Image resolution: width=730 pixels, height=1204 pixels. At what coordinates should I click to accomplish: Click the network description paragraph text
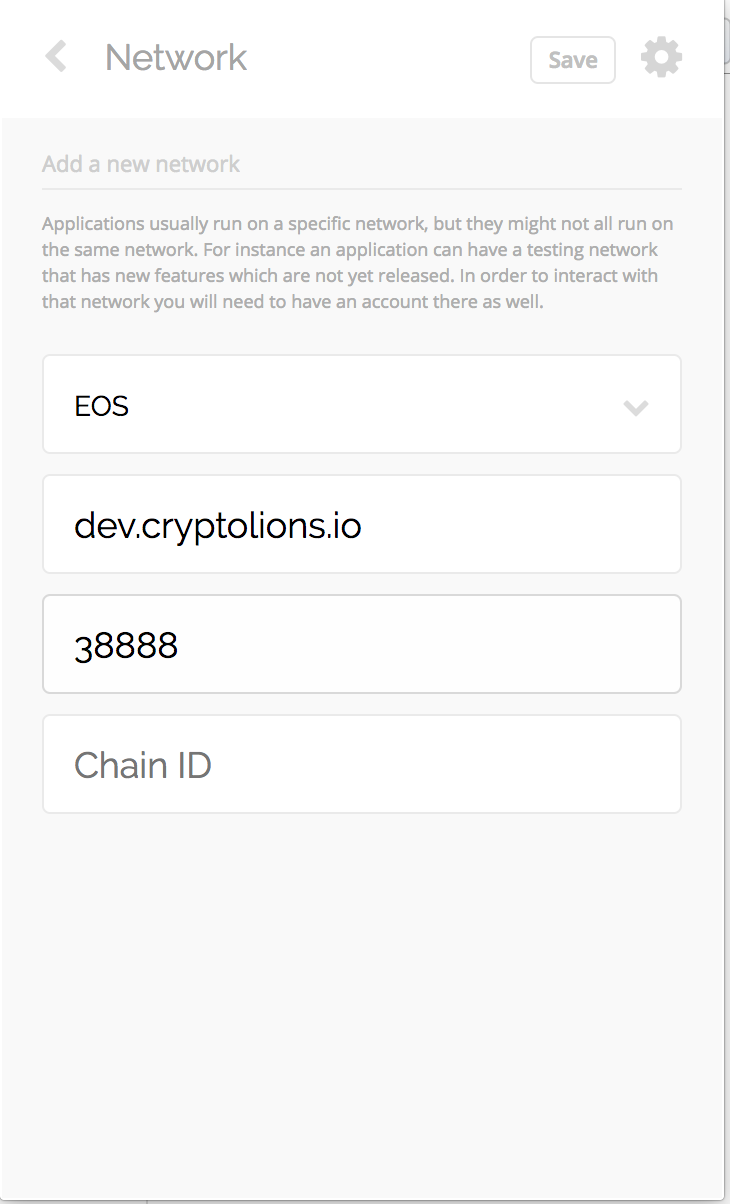[x=350, y=262]
